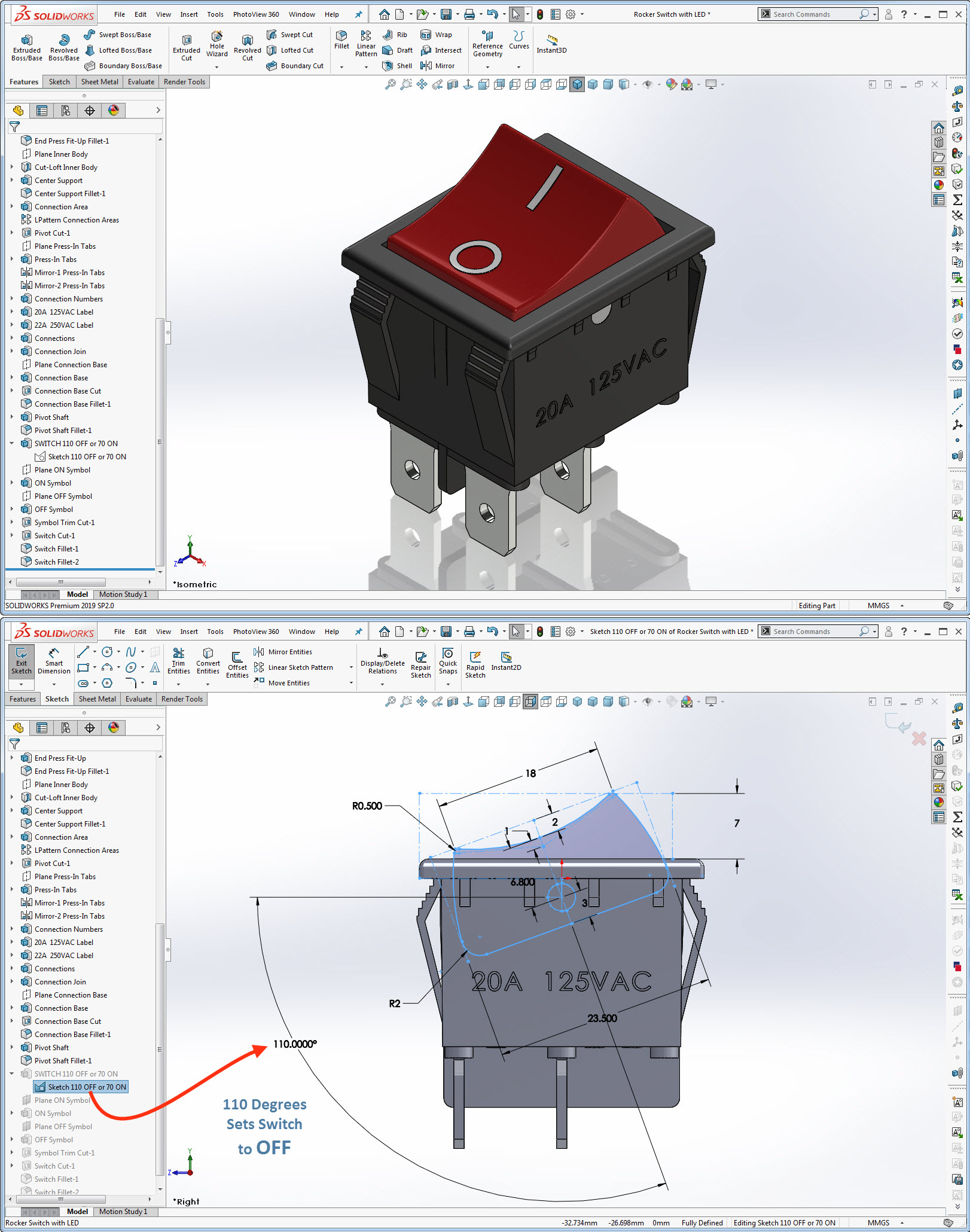Click the red X cancel-sketch corner icon
The width and height of the screenshot is (970, 1232).
click(x=919, y=739)
